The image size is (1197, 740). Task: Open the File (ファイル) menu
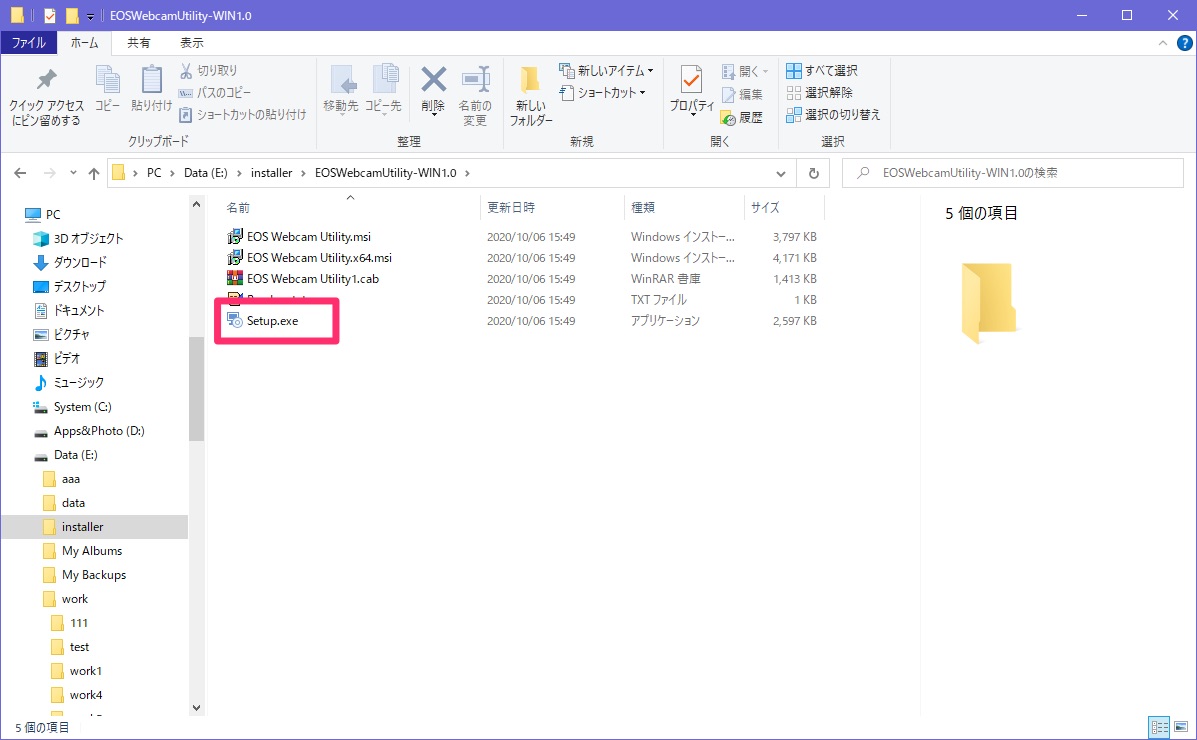(28, 43)
